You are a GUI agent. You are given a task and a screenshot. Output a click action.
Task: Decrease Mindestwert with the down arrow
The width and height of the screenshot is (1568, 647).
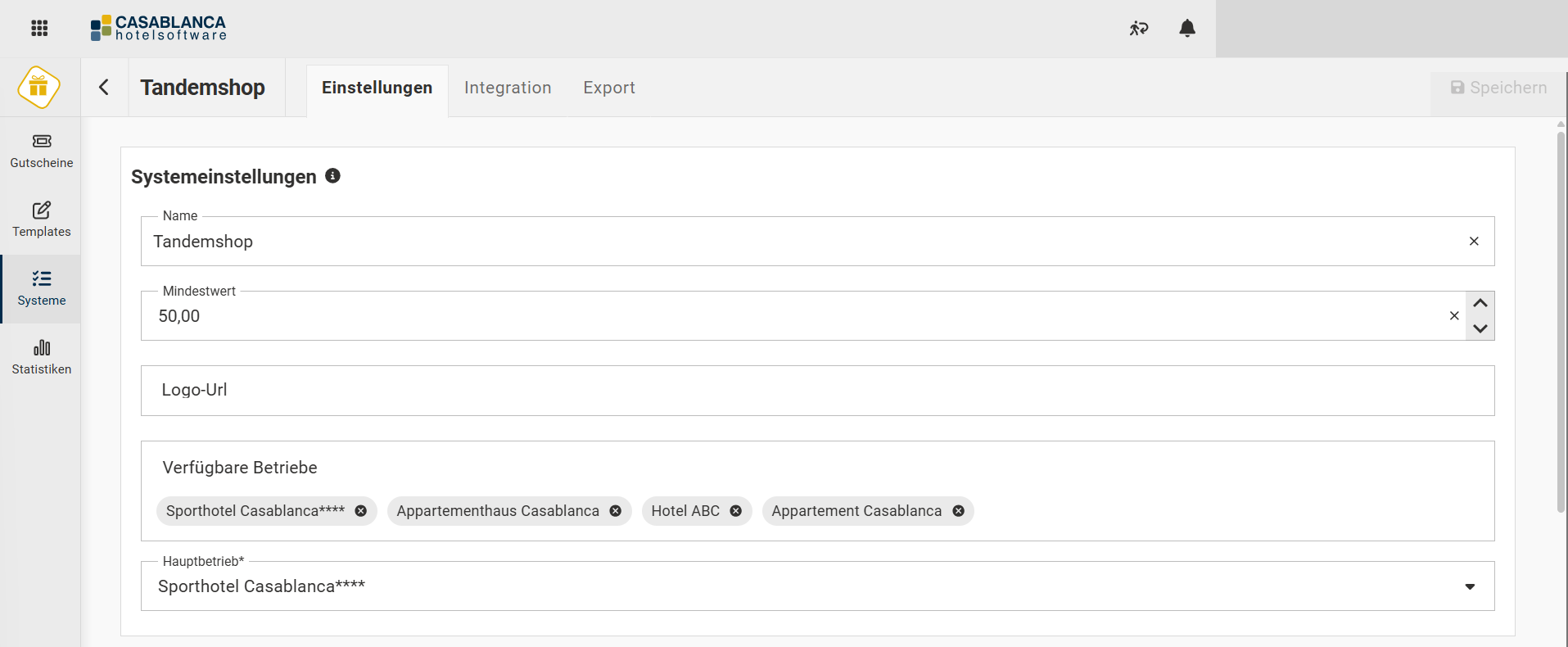coord(1480,328)
